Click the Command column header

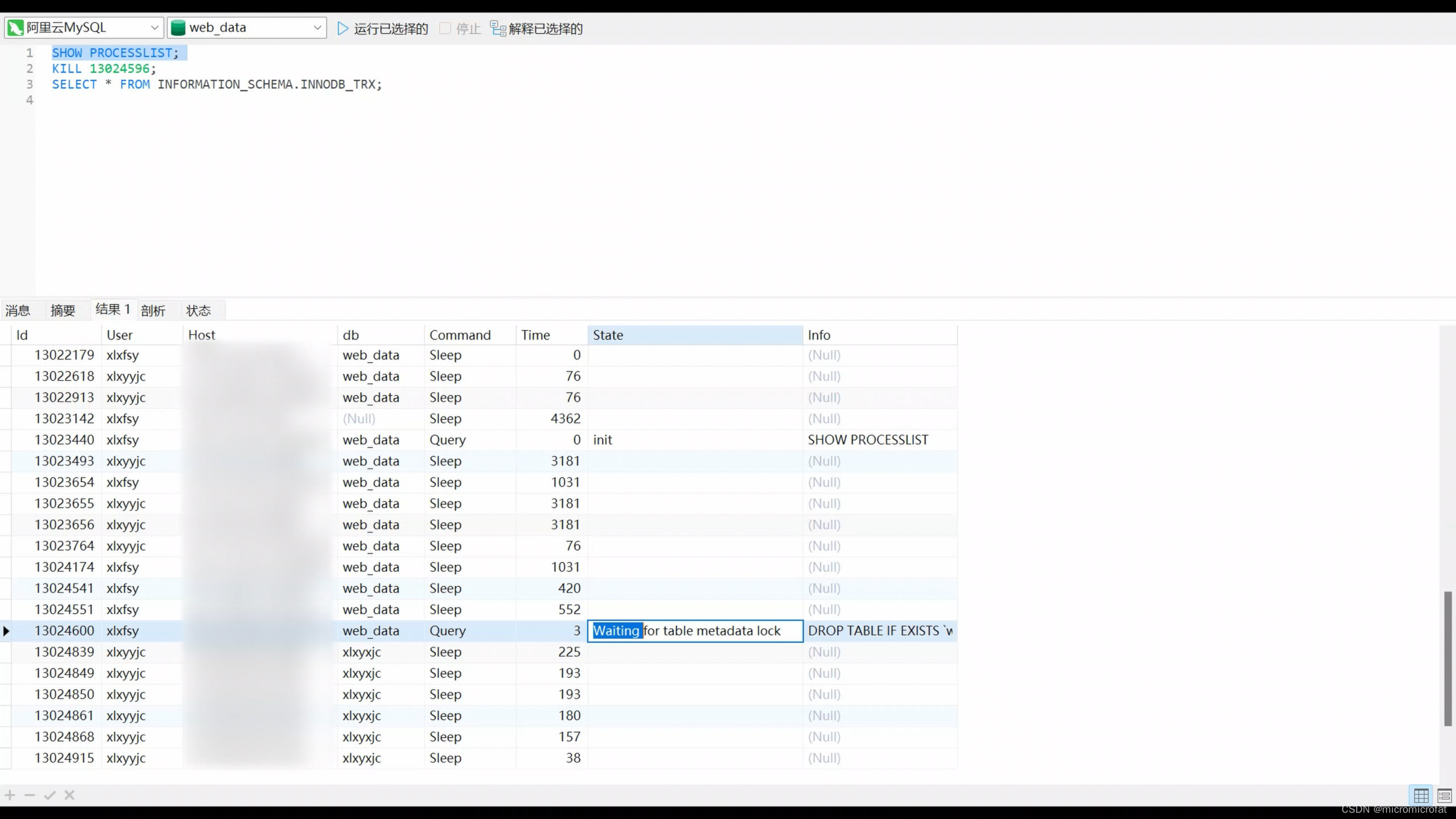(470, 335)
